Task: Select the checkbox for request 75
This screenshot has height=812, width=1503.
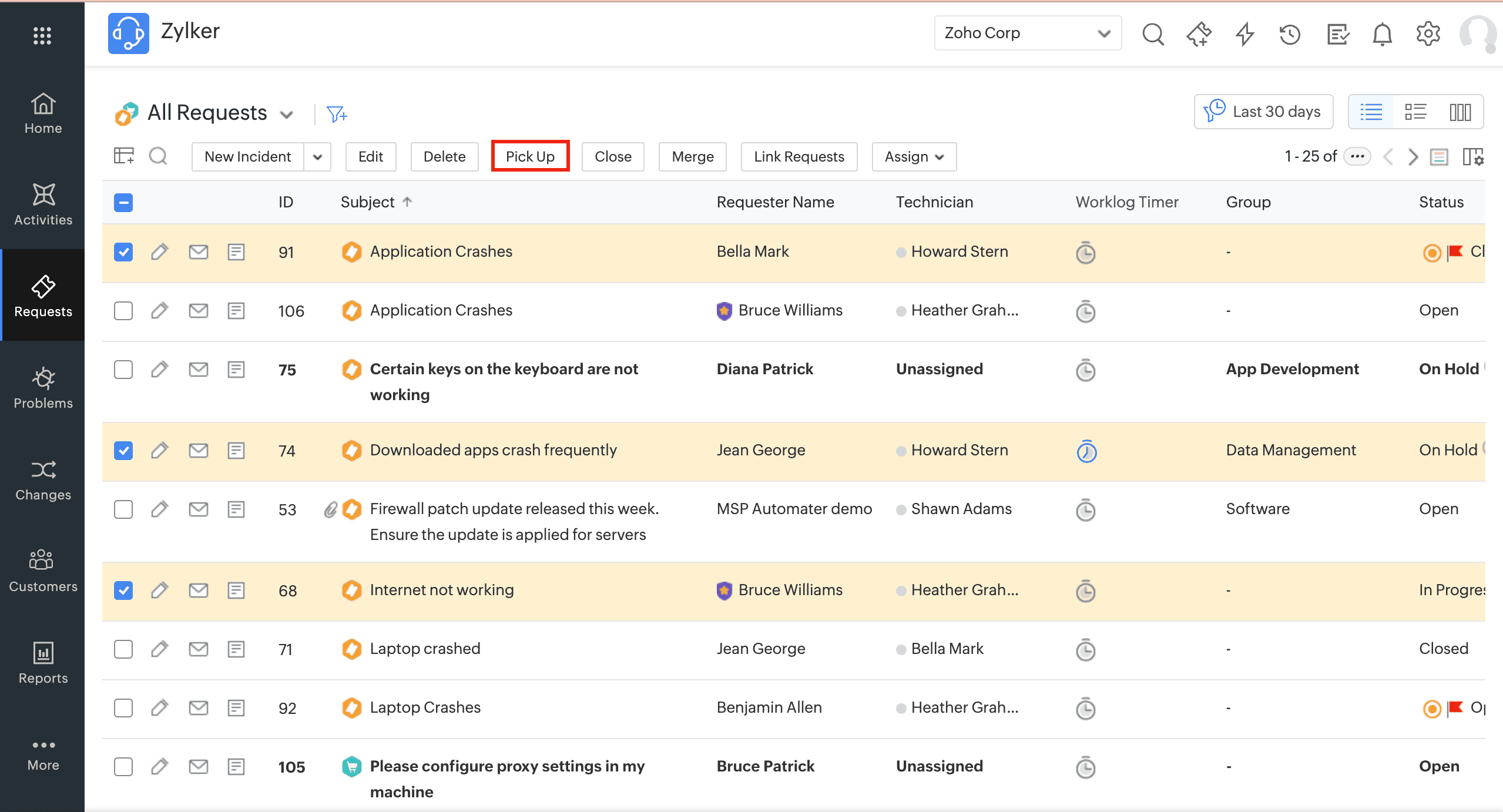Action: tap(123, 370)
